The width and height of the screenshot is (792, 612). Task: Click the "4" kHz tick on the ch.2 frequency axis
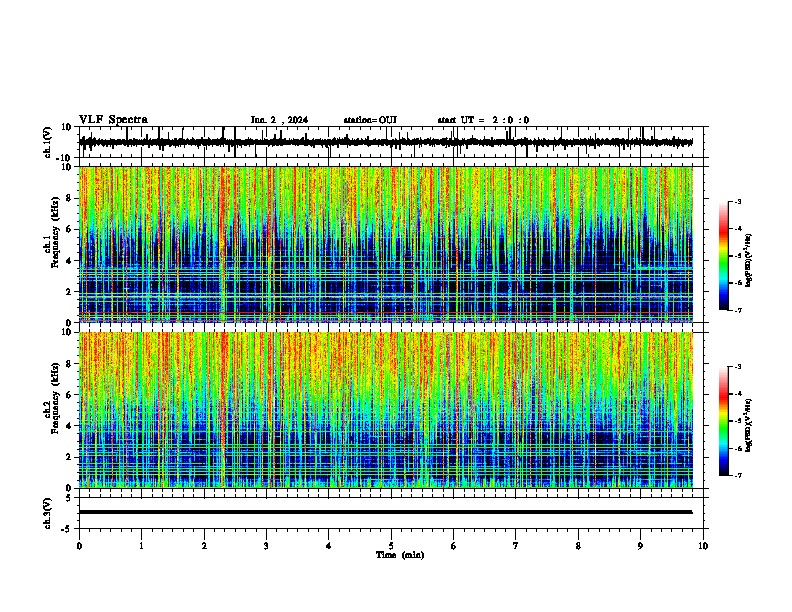click(69, 426)
